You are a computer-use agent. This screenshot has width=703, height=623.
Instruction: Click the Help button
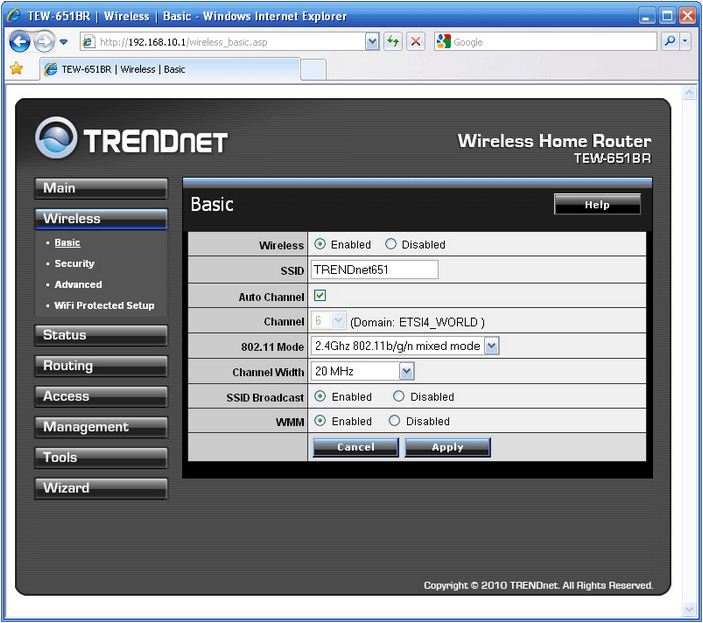click(x=596, y=205)
